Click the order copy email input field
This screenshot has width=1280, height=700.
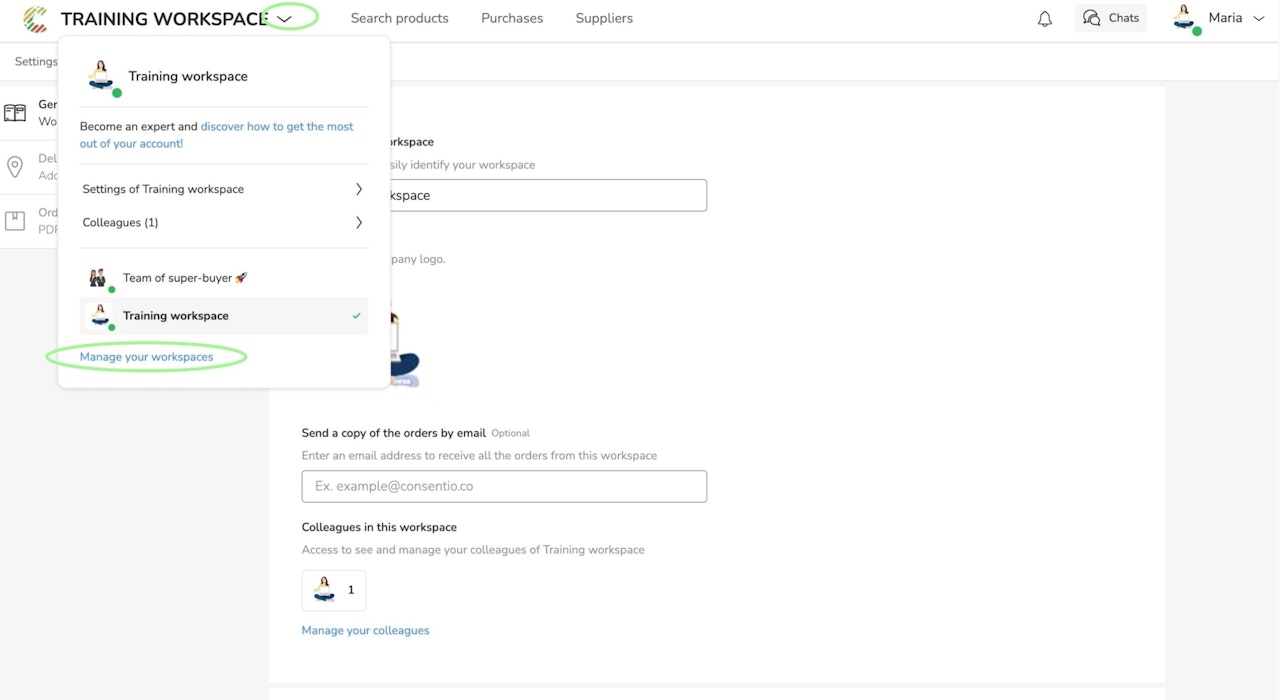(x=504, y=486)
